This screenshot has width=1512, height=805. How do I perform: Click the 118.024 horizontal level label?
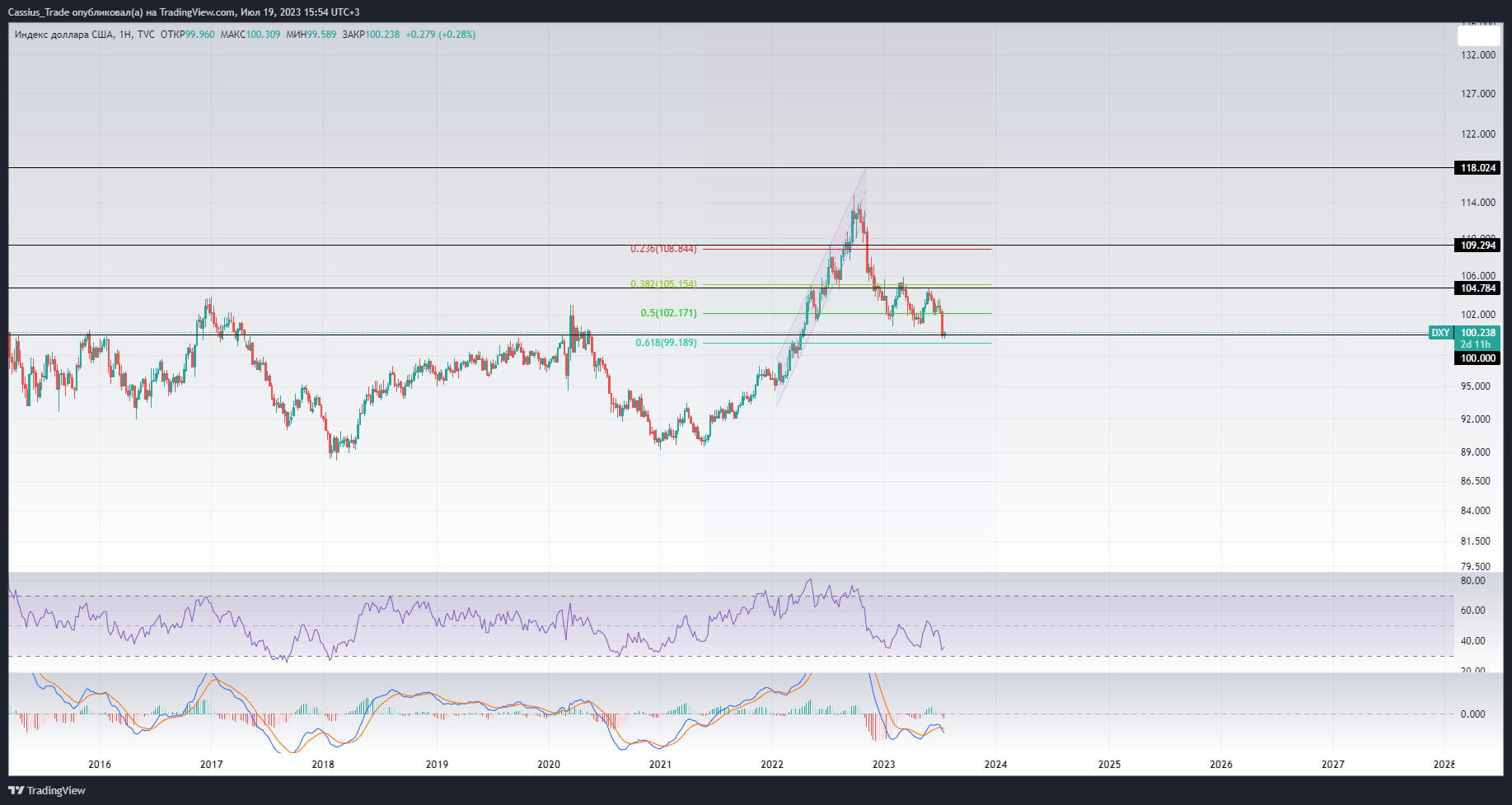[1478, 168]
